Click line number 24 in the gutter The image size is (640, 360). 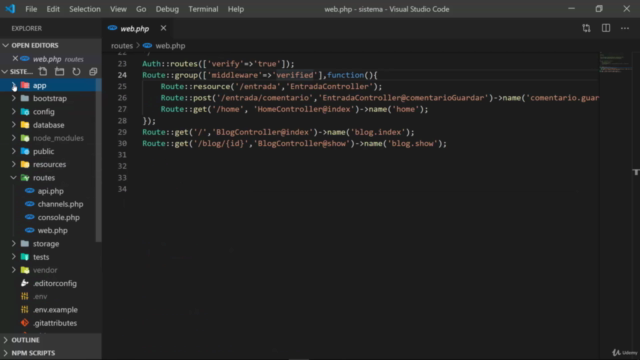click(x=122, y=75)
